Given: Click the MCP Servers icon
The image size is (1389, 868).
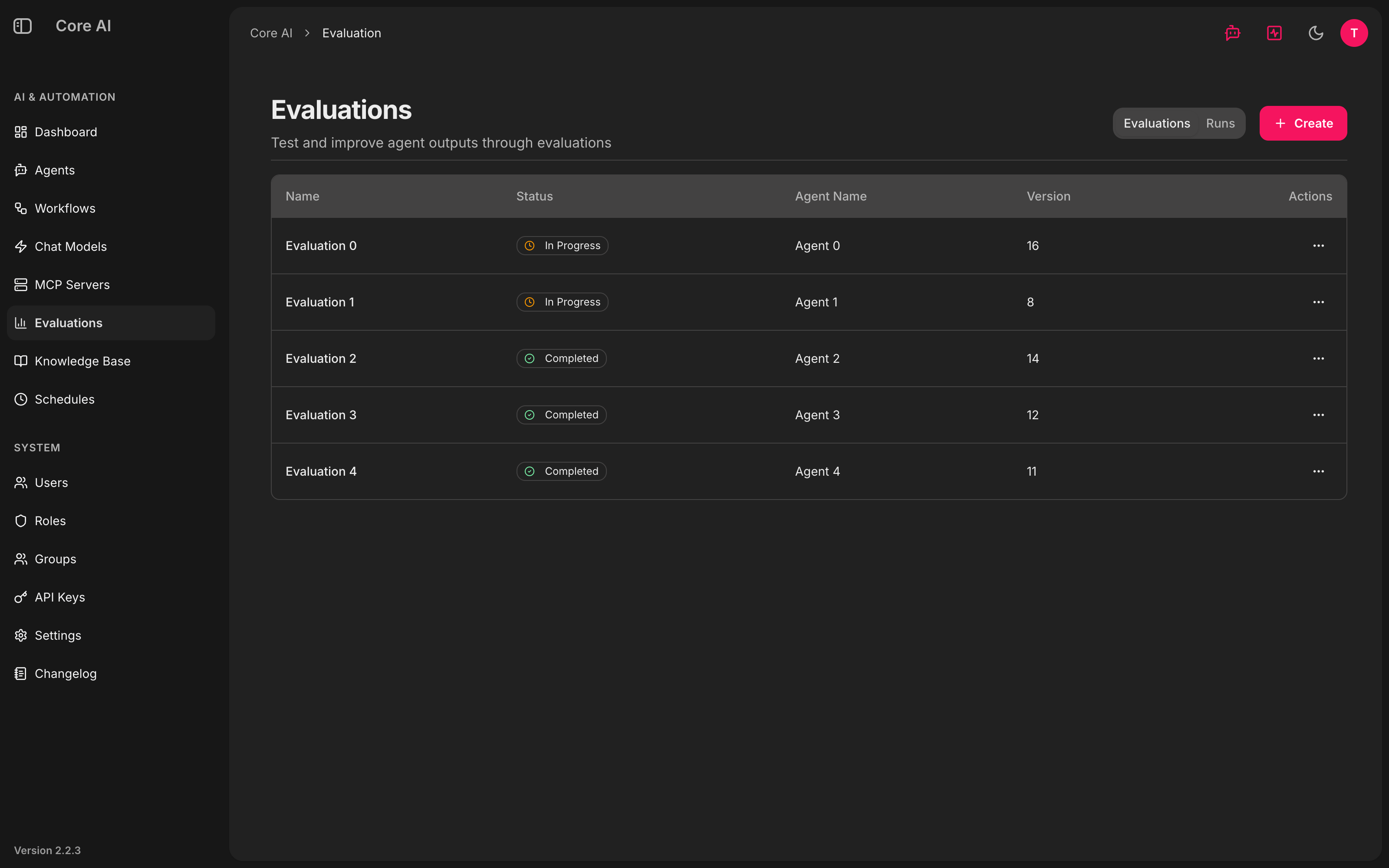Looking at the screenshot, I should 21,285.
